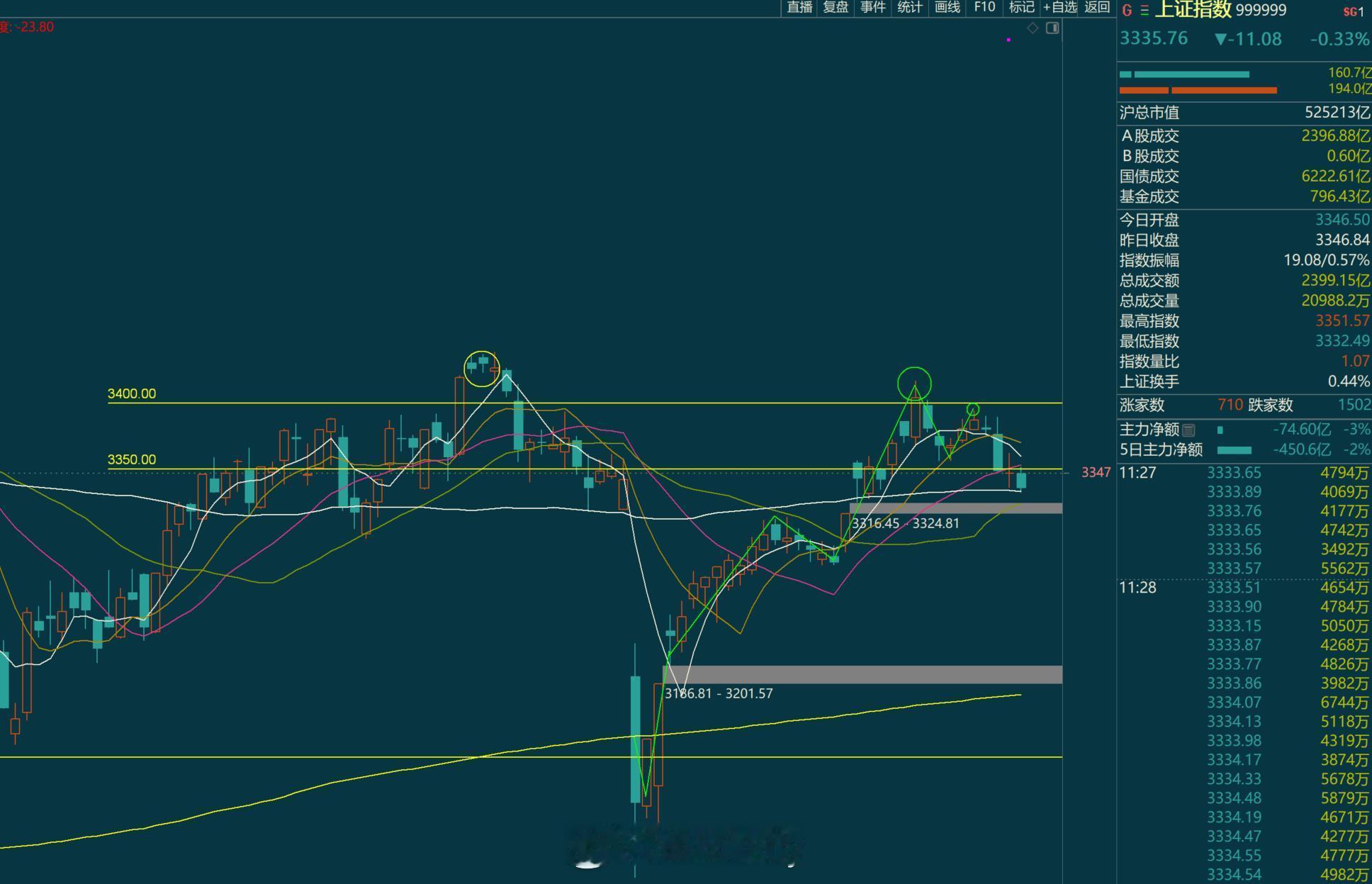Image resolution: width=1372 pixels, height=884 pixels.
Task: Click the diamond icon above the chart
Action: [1033, 28]
